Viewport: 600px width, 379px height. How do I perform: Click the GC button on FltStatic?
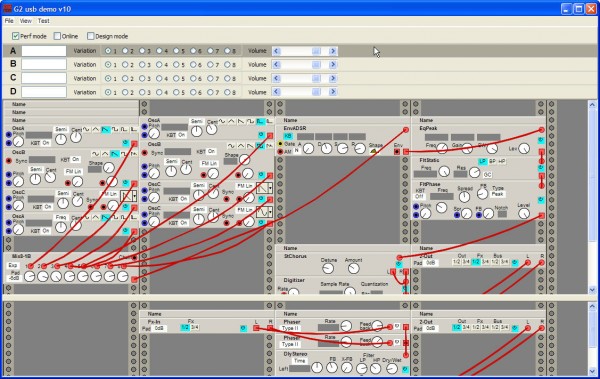pyautogui.click(x=487, y=175)
